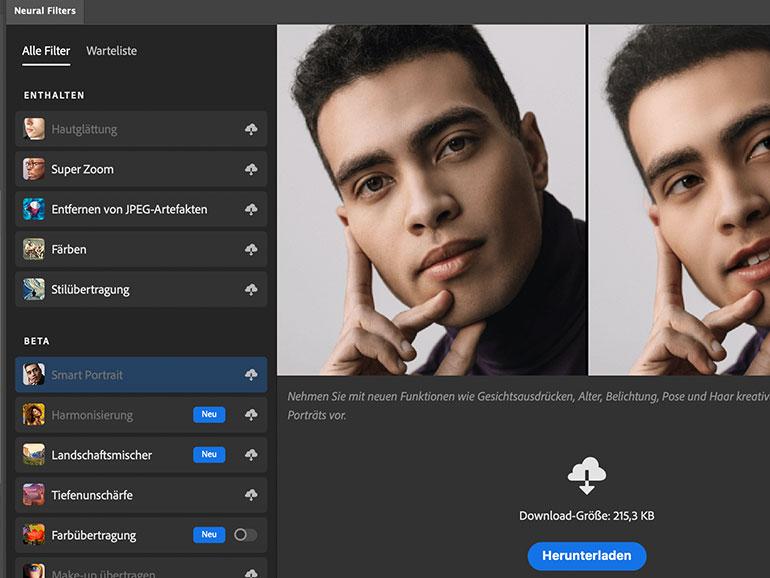
Task: Toggle the Farbübertragung filter switch on
Action: [245, 535]
